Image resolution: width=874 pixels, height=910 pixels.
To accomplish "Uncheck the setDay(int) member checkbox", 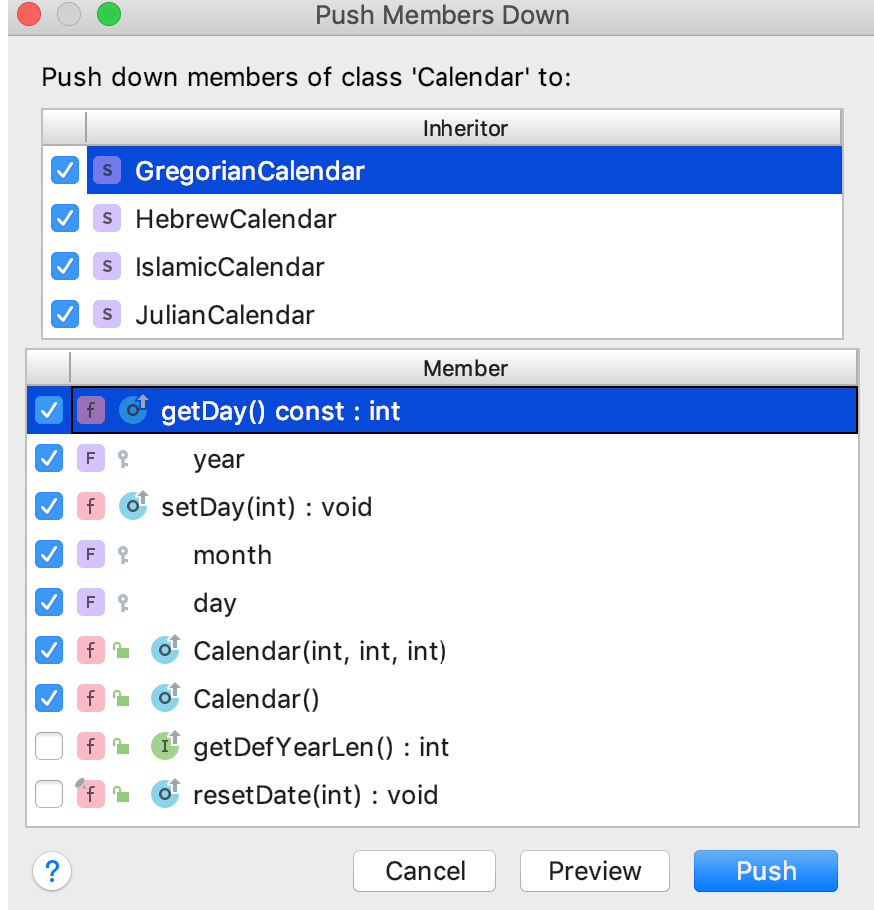I will [x=48, y=506].
